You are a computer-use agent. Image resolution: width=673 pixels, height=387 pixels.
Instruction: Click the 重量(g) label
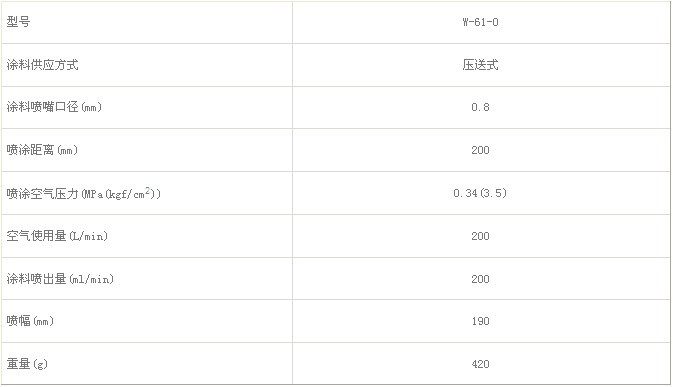click(x=27, y=363)
